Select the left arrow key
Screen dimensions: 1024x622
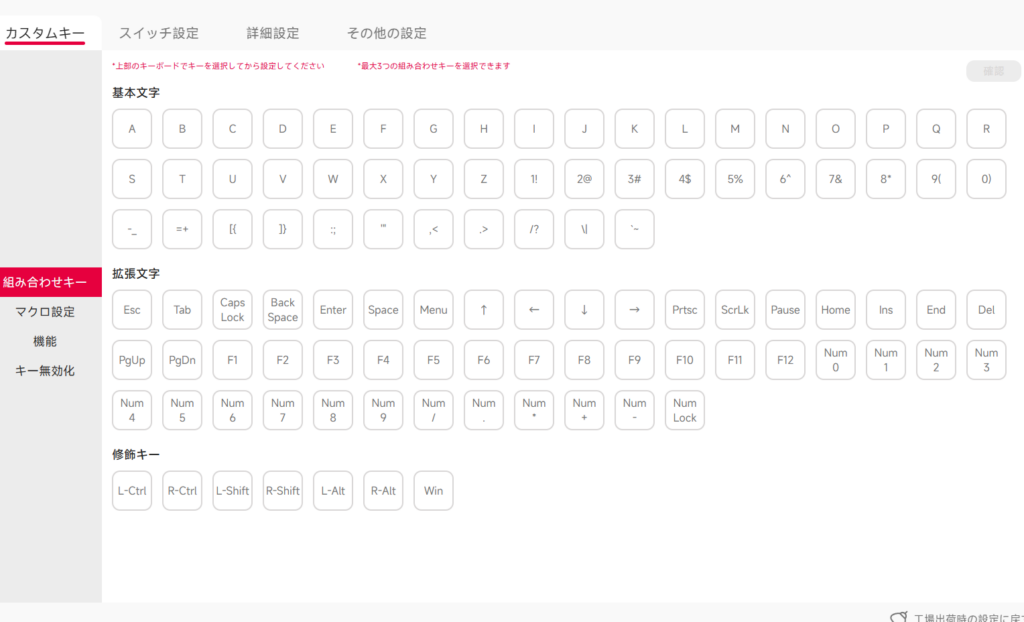(x=534, y=310)
